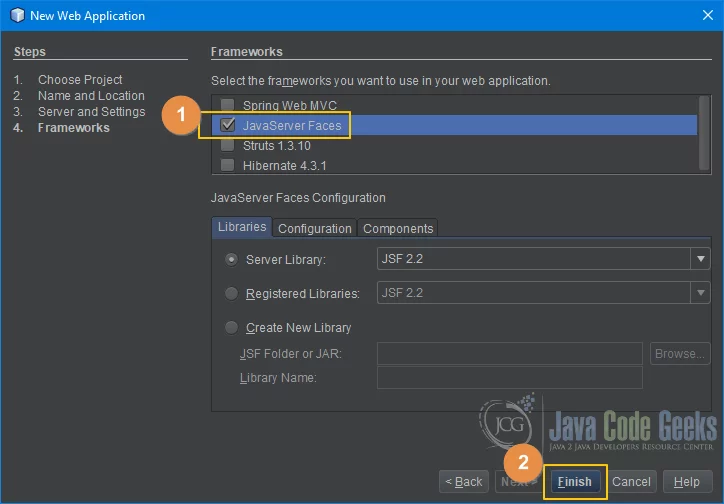Image resolution: width=724 pixels, height=504 pixels.
Task: Select the Spring Web MVC list row
Action: [x=454, y=105]
